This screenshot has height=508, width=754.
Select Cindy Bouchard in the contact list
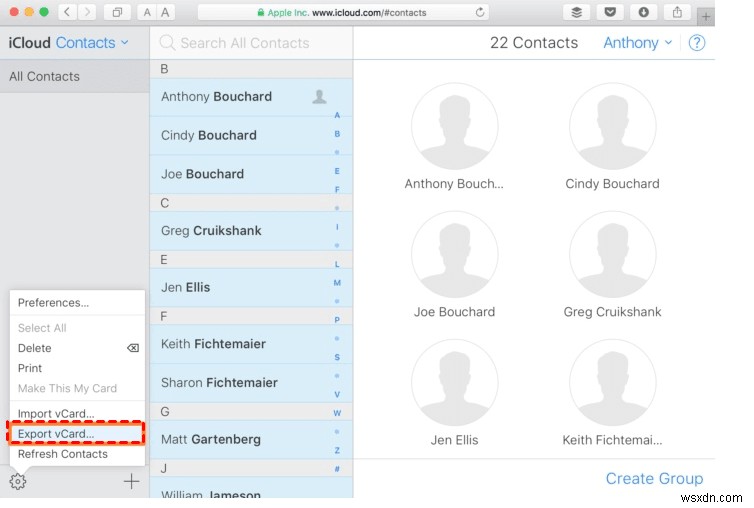click(251, 135)
